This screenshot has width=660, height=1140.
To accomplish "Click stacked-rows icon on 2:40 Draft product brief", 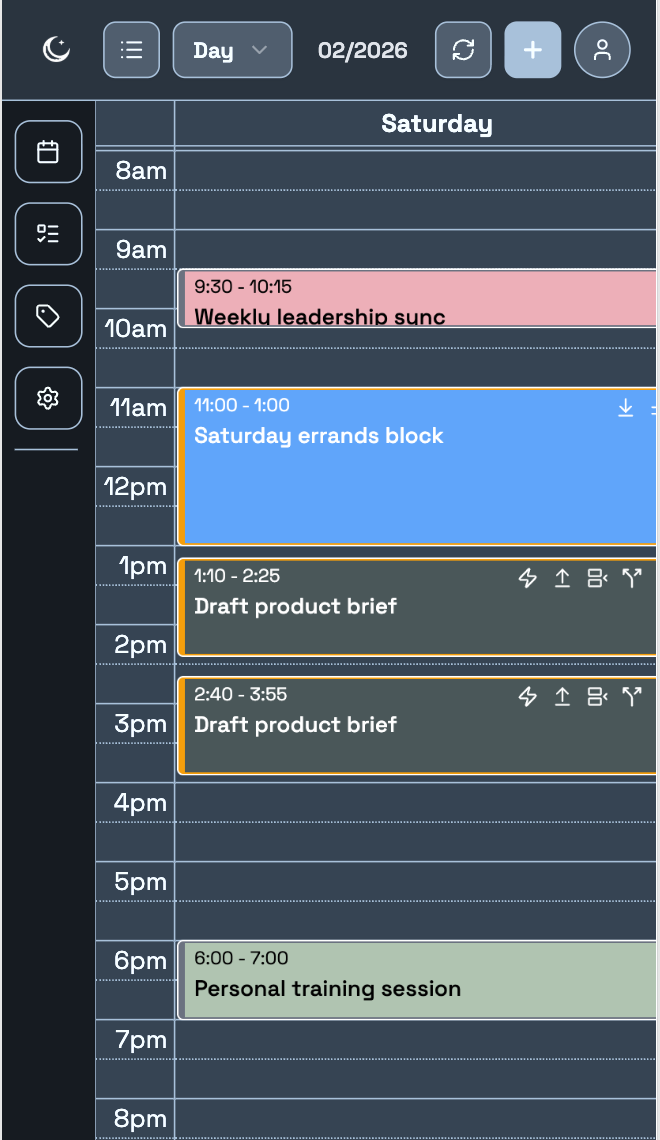I will click(x=597, y=697).
